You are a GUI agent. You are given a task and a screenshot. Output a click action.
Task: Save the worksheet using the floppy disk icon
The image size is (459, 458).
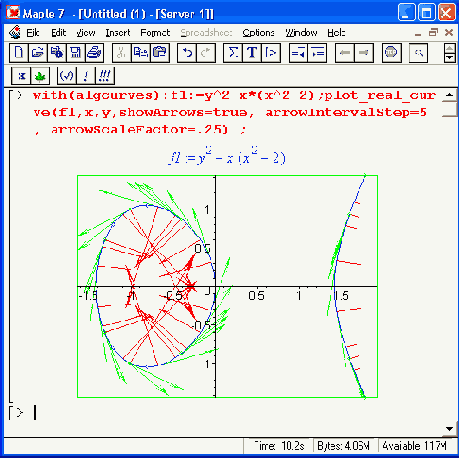(76, 53)
